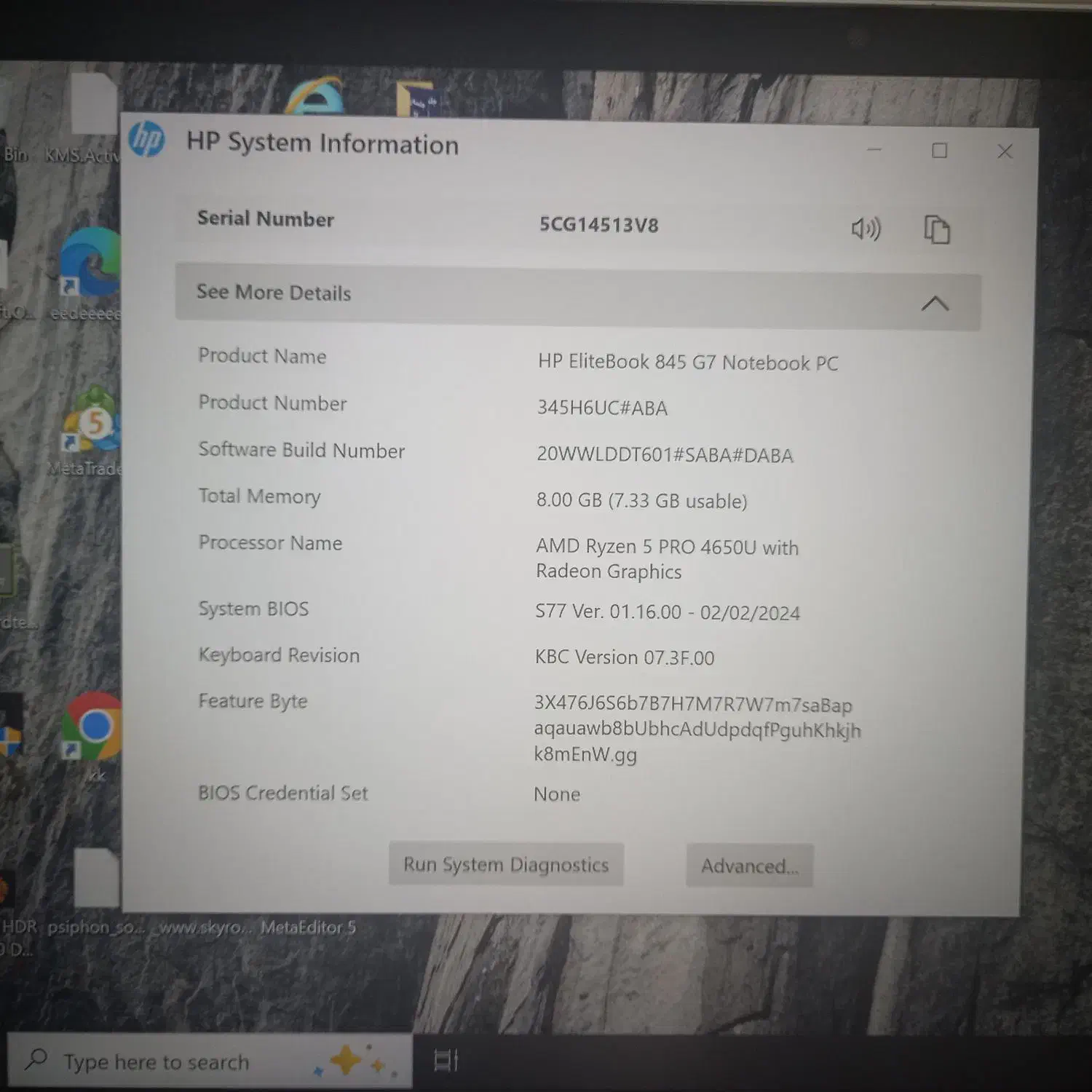The width and height of the screenshot is (1092, 1092).
Task: Copy system info with the clipboard icon
Action: tap(936, 229)
